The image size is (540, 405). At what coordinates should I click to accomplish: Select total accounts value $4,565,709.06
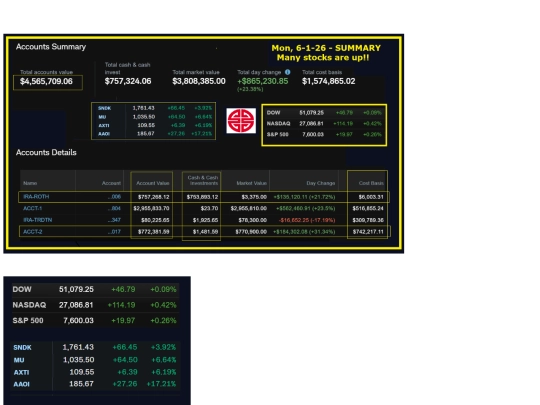coord(46,81)
